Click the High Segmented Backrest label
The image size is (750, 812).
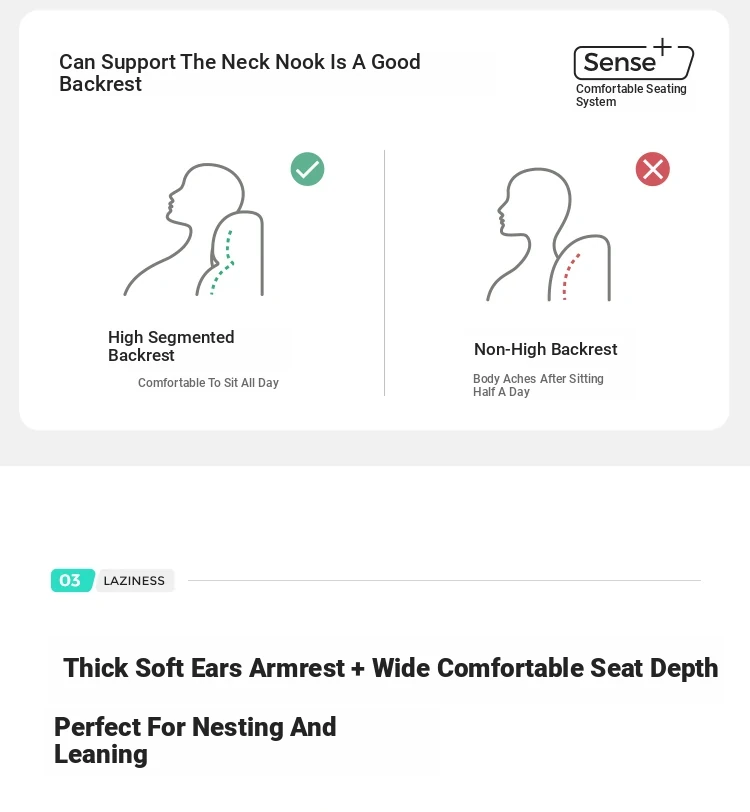point(171,346)
